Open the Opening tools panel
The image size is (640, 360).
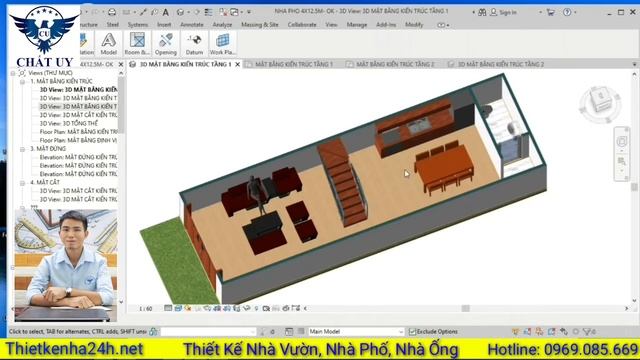(x=166, y=44)
